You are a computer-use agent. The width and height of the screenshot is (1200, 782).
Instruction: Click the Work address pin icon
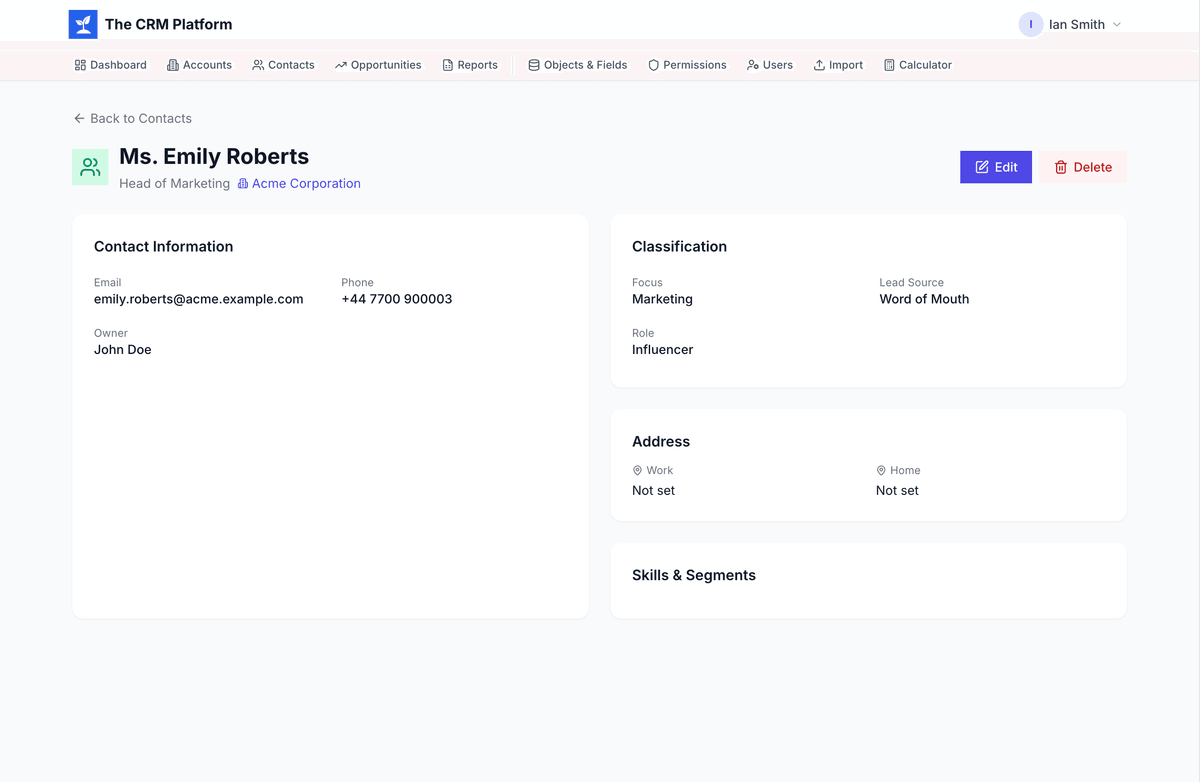click(637, 470)
